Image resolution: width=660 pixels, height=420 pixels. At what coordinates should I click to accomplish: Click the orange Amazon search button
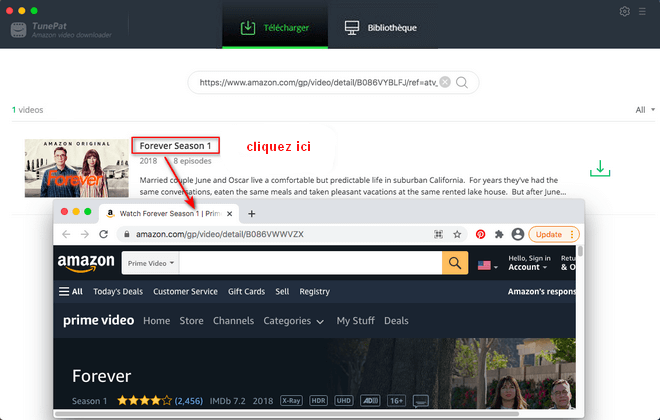455,263
